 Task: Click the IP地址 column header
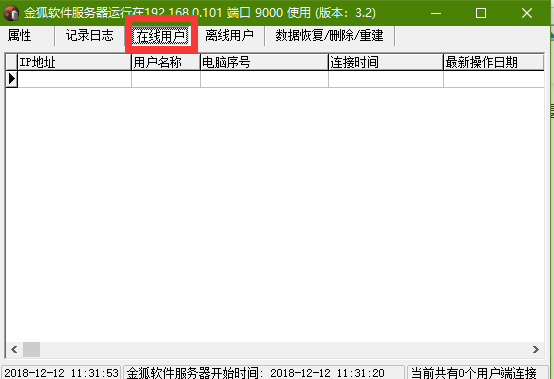[75, 63]
